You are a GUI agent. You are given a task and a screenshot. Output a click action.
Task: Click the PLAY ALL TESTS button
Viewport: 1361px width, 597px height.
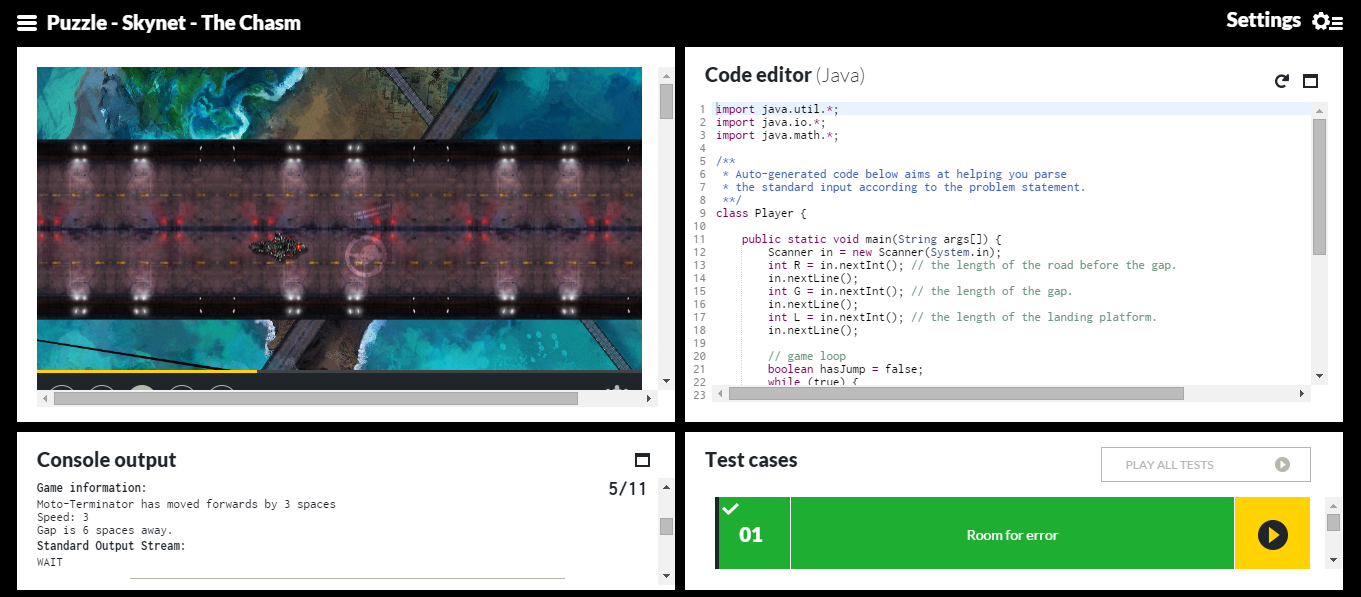(x=1205, y=464)
